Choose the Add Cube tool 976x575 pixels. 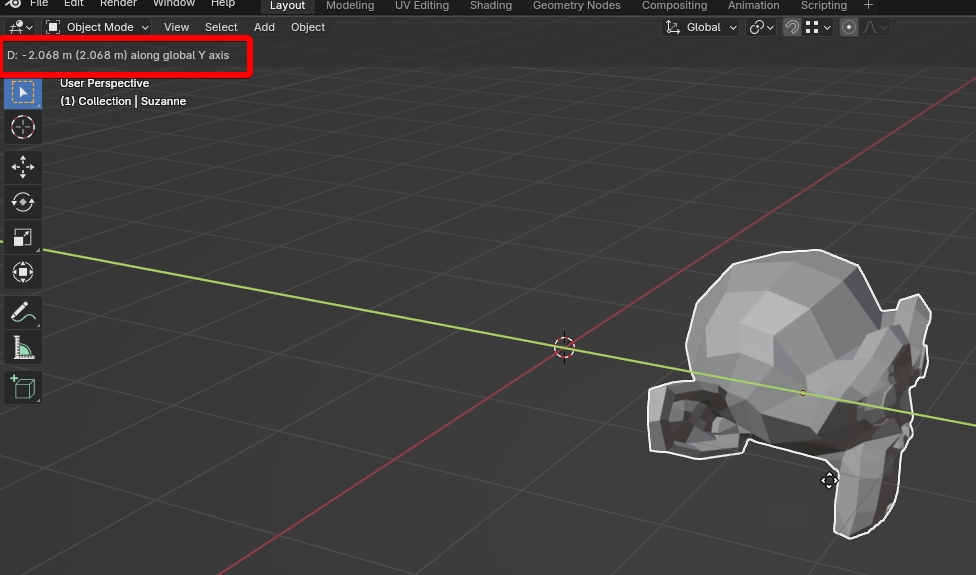[x=23, y=388]
